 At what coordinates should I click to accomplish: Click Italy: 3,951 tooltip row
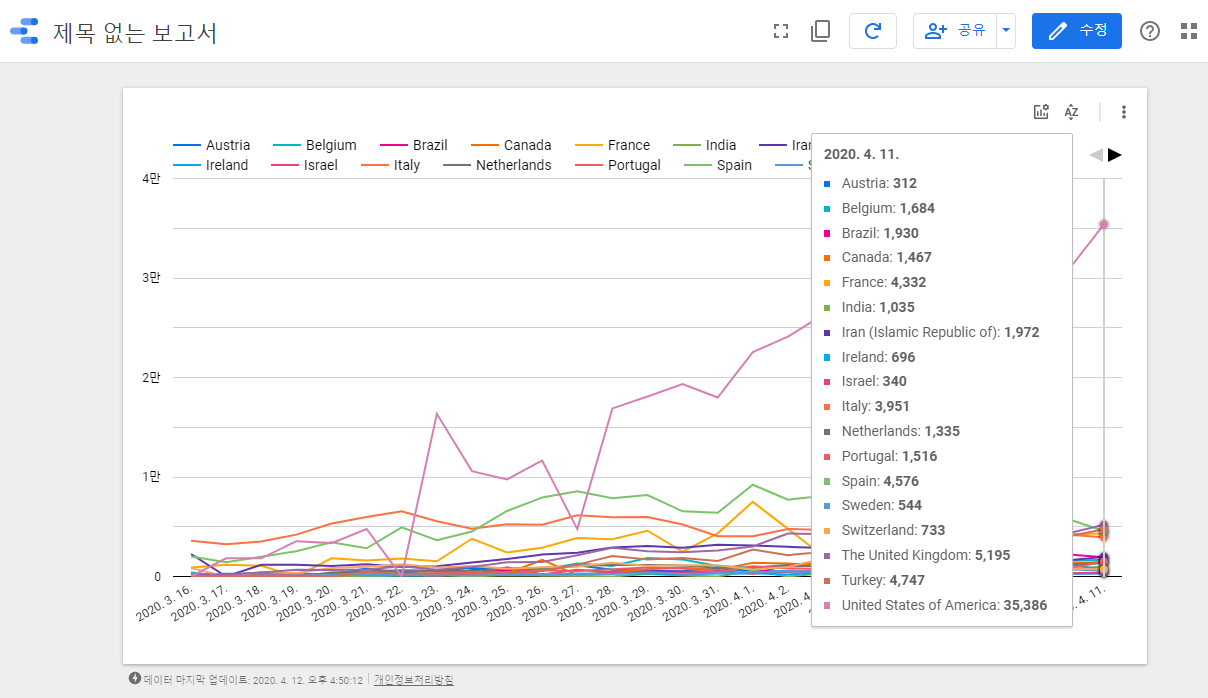(x=866, y=406)
